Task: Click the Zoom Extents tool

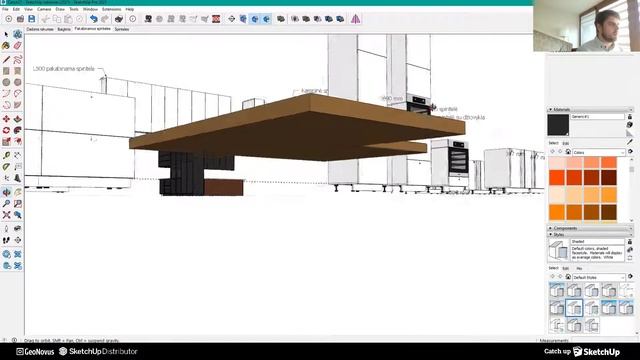Action: click(6, 215)
